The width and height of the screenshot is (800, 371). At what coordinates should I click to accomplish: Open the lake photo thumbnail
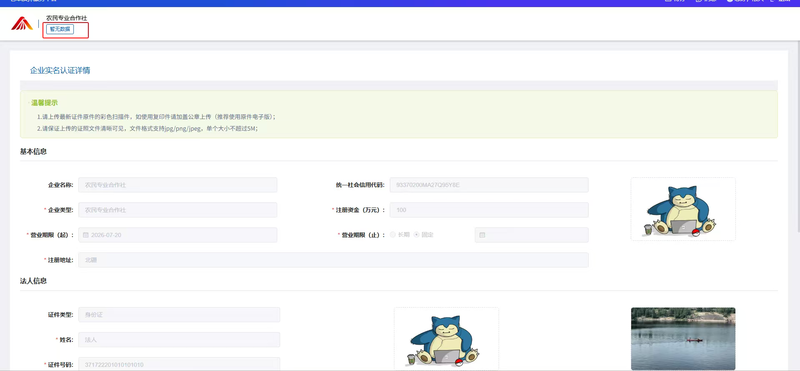[x=683, y=339]
